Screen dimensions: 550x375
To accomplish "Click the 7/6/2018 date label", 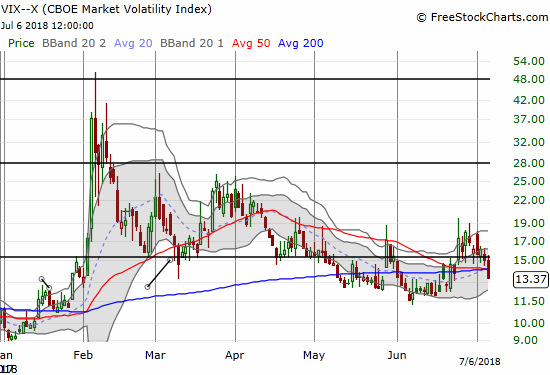I will coord(480,361).
